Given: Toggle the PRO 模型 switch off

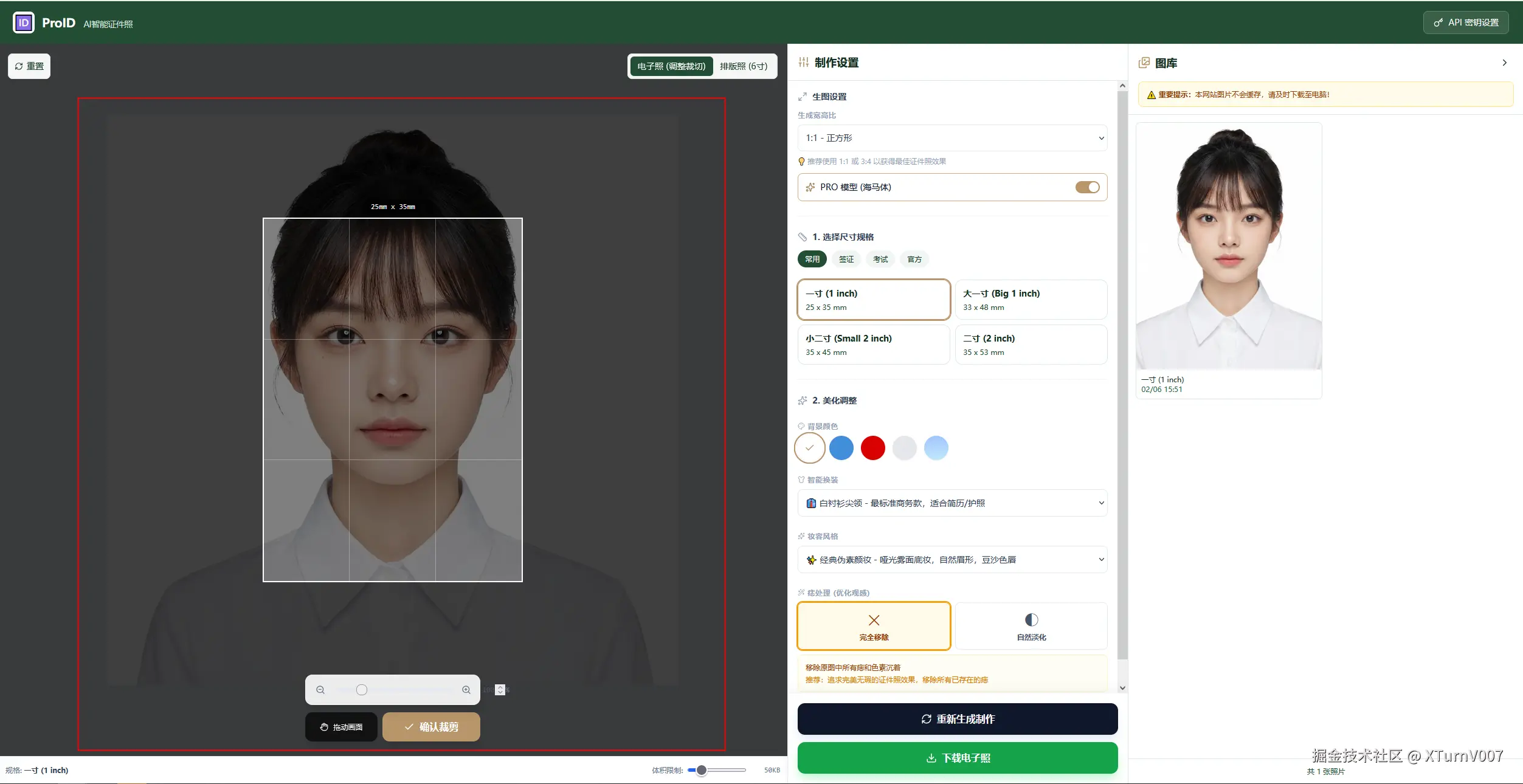Looking at the screenshot, I should click(x=1087, y=187).
